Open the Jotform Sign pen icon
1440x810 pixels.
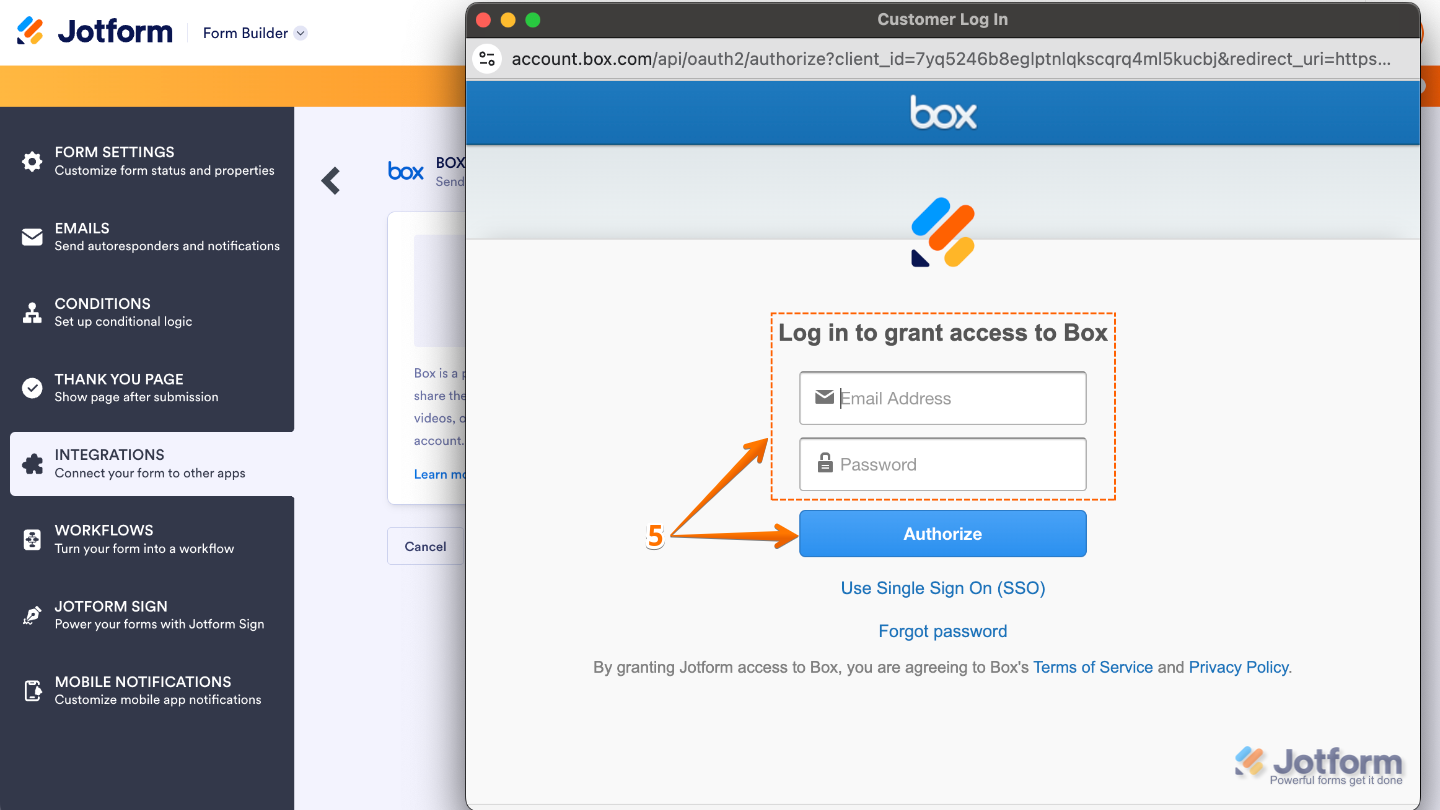[x=32, y=615]
